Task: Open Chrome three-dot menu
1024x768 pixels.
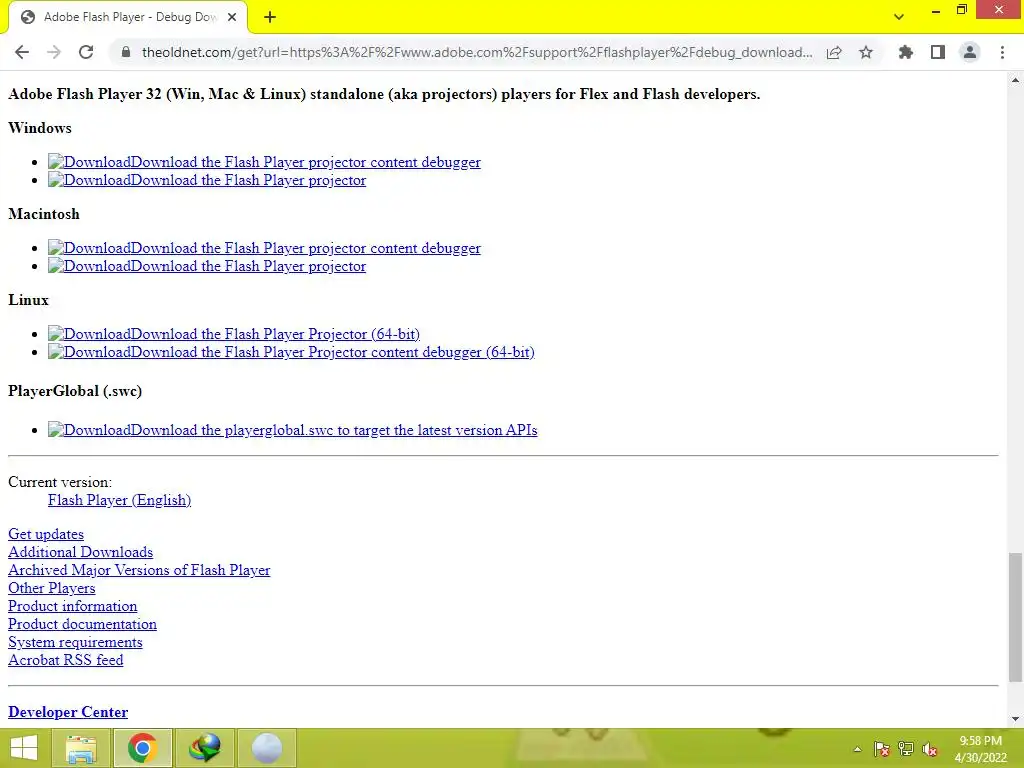Action: (1002, 52)
